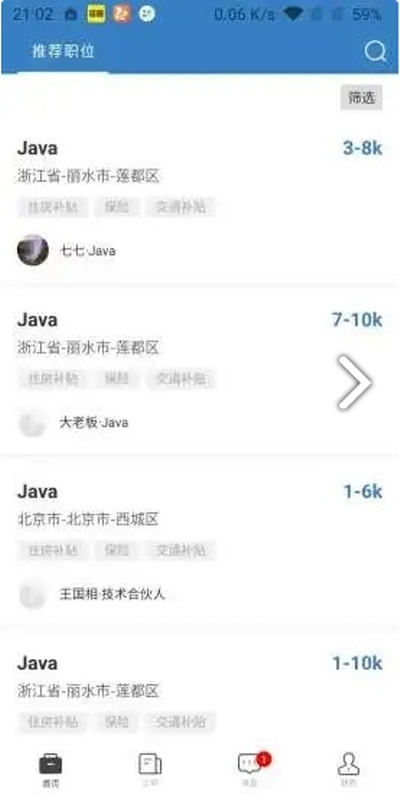The image size is (400, 797).
Task: Tap avatar of 七七·Java recruiter
Action: tap(33, 250)
